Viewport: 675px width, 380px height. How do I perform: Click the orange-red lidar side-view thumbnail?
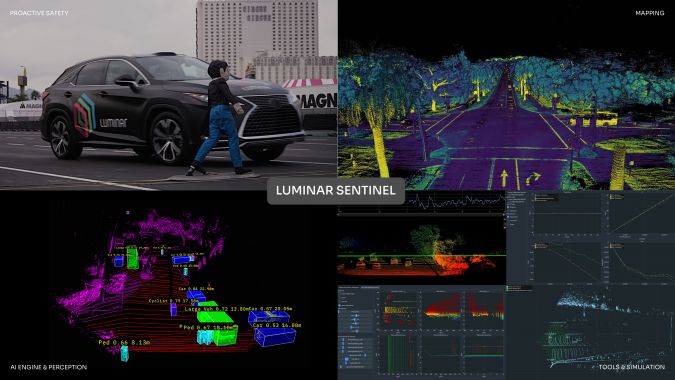tap(422, 250)
